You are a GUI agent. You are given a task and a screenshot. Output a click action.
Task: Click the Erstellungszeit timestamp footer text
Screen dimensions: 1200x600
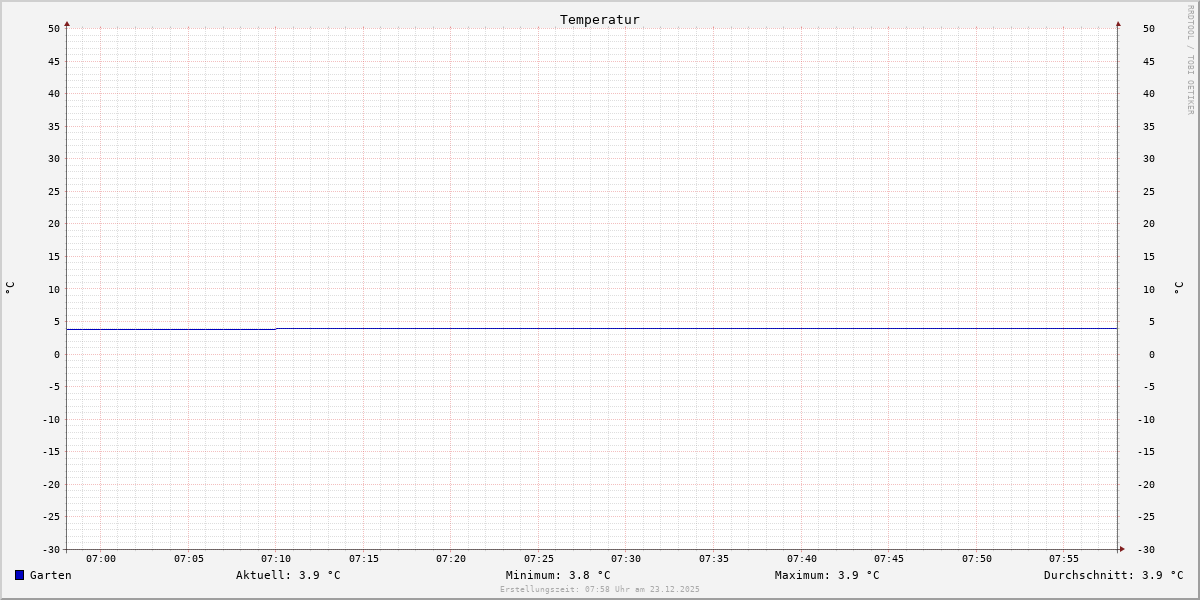click(600, 589)
